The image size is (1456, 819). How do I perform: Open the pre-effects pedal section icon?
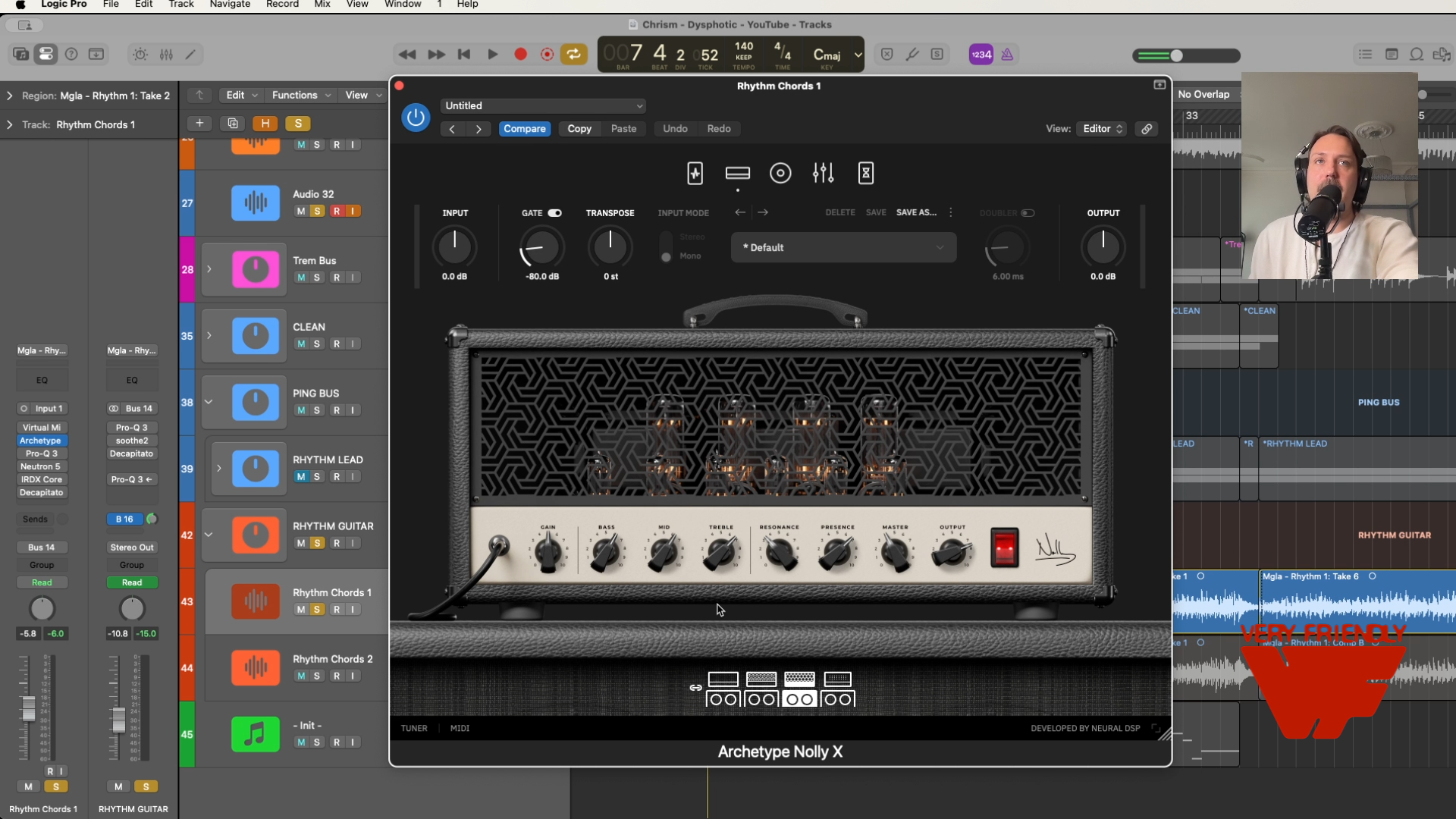tap(695, 174)
